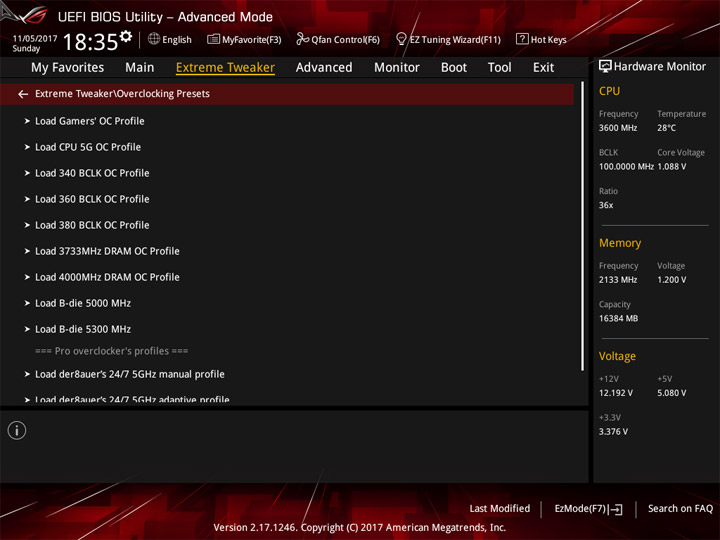The height and width of the screenshot is (540, 720).
Task: Select Load B-die 5000 MHz text
Action: [x=83, y=304]
